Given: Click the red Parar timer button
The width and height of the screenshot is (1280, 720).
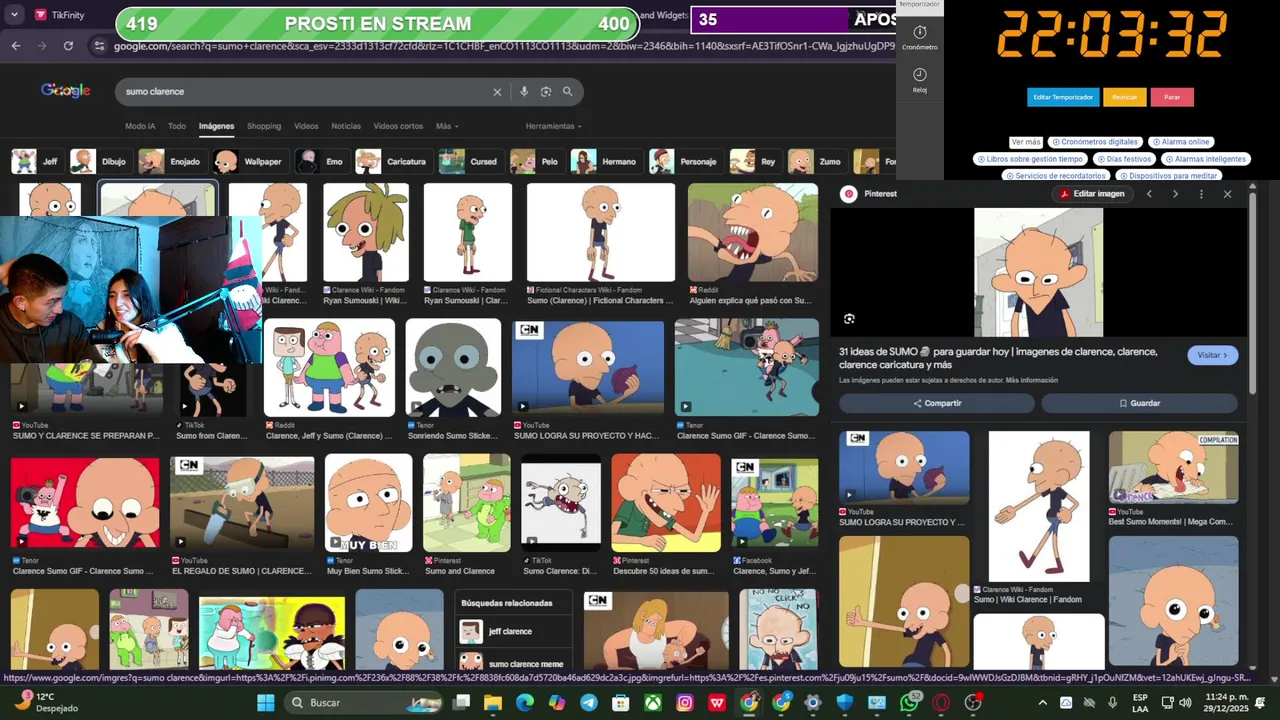Looking at the screenshot, I should pos(1172,97).
